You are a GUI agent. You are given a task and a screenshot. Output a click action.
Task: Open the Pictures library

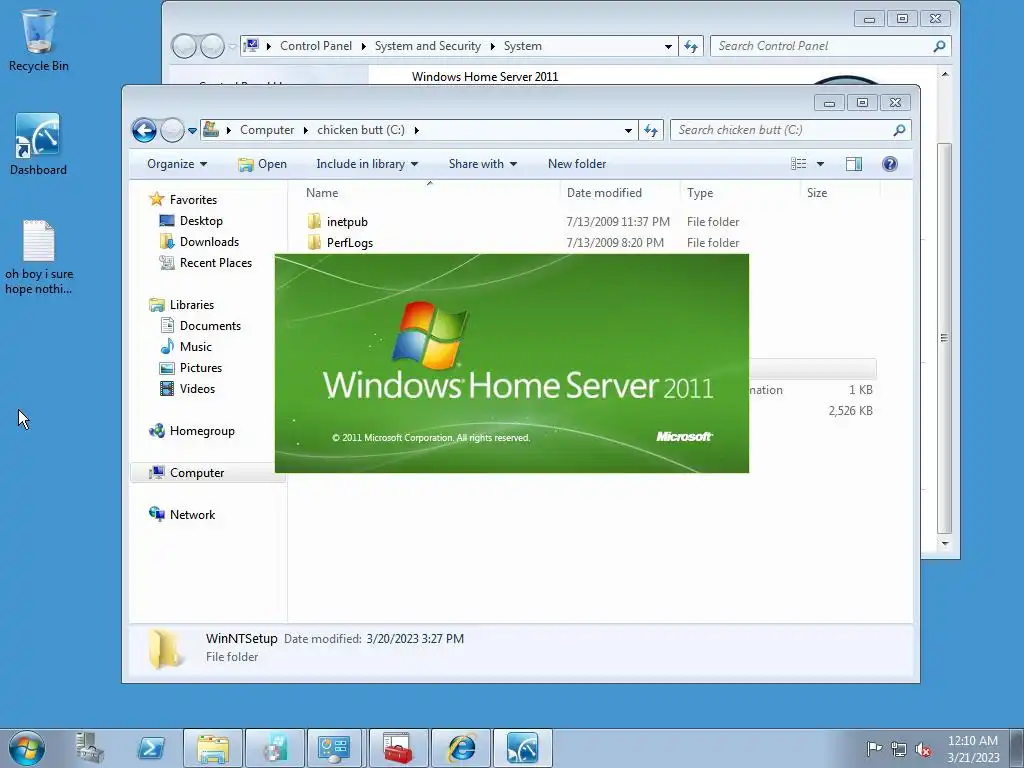[200, 368]
